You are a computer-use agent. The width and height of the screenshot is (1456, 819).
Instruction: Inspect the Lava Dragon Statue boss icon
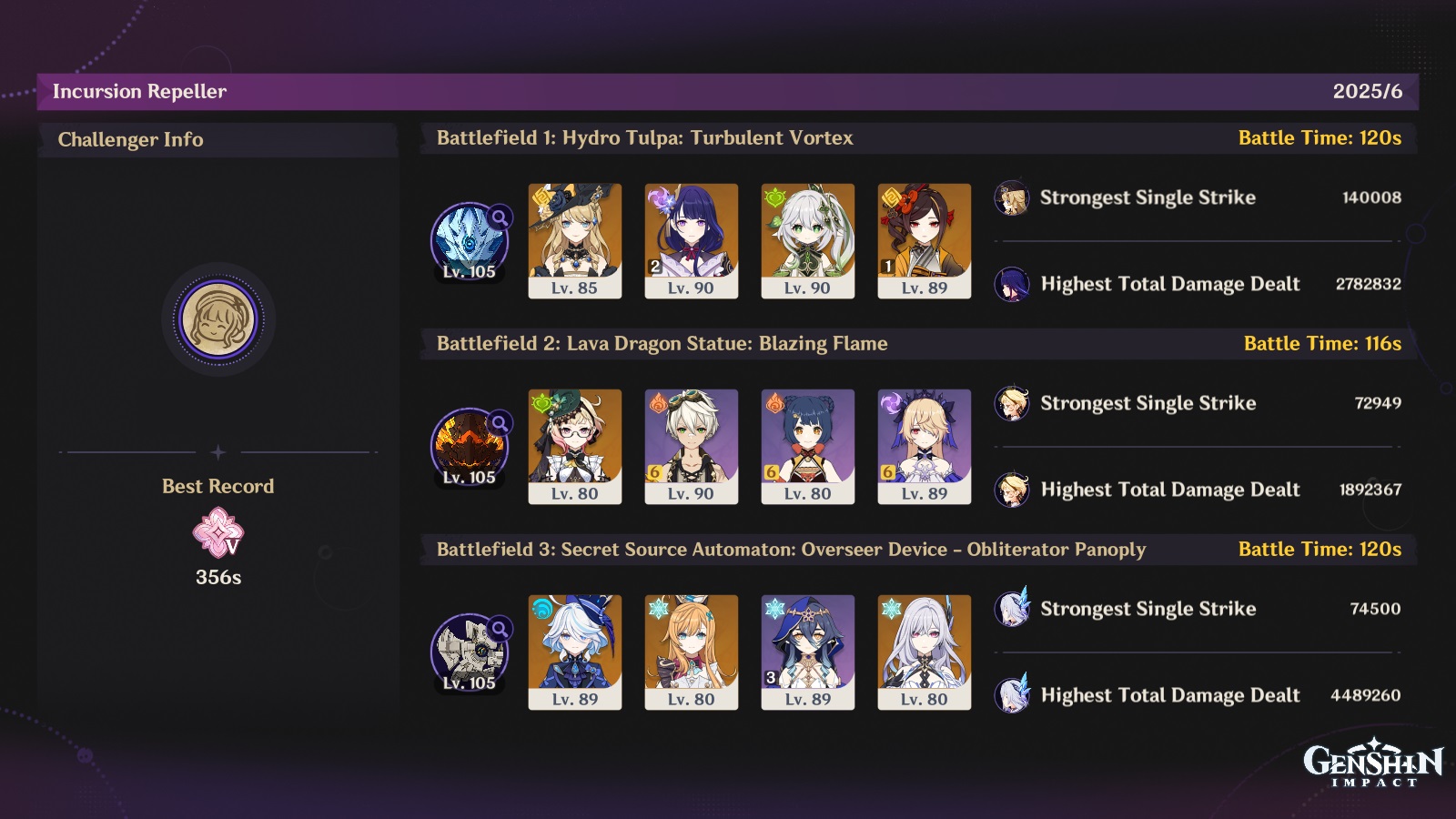[x=470, y=447]
